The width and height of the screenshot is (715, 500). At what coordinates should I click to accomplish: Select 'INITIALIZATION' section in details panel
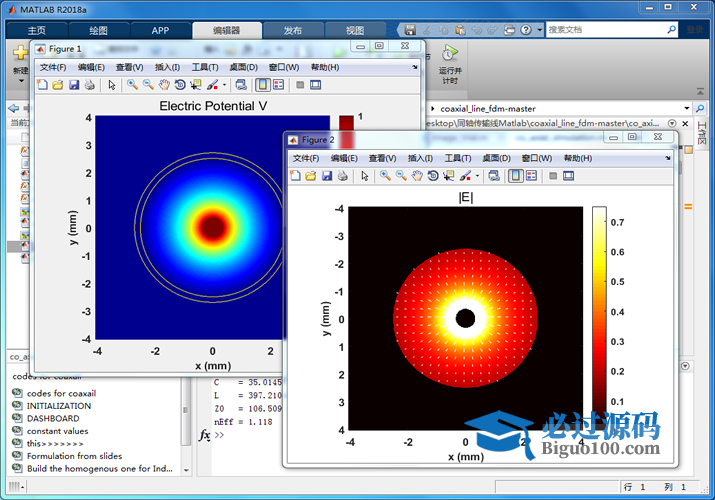[x=59, y=406]
